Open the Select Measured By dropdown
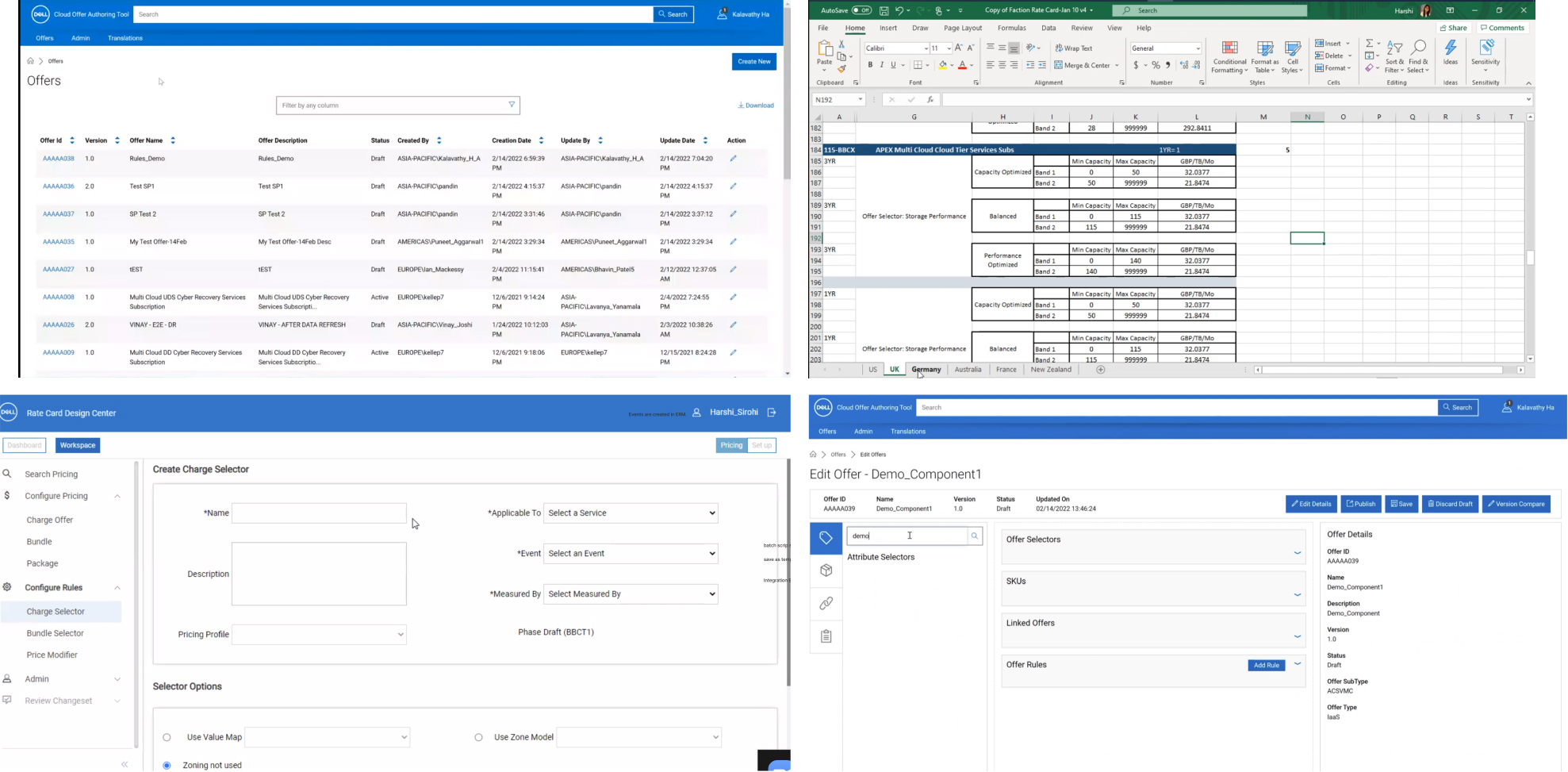 pos(631,594)
